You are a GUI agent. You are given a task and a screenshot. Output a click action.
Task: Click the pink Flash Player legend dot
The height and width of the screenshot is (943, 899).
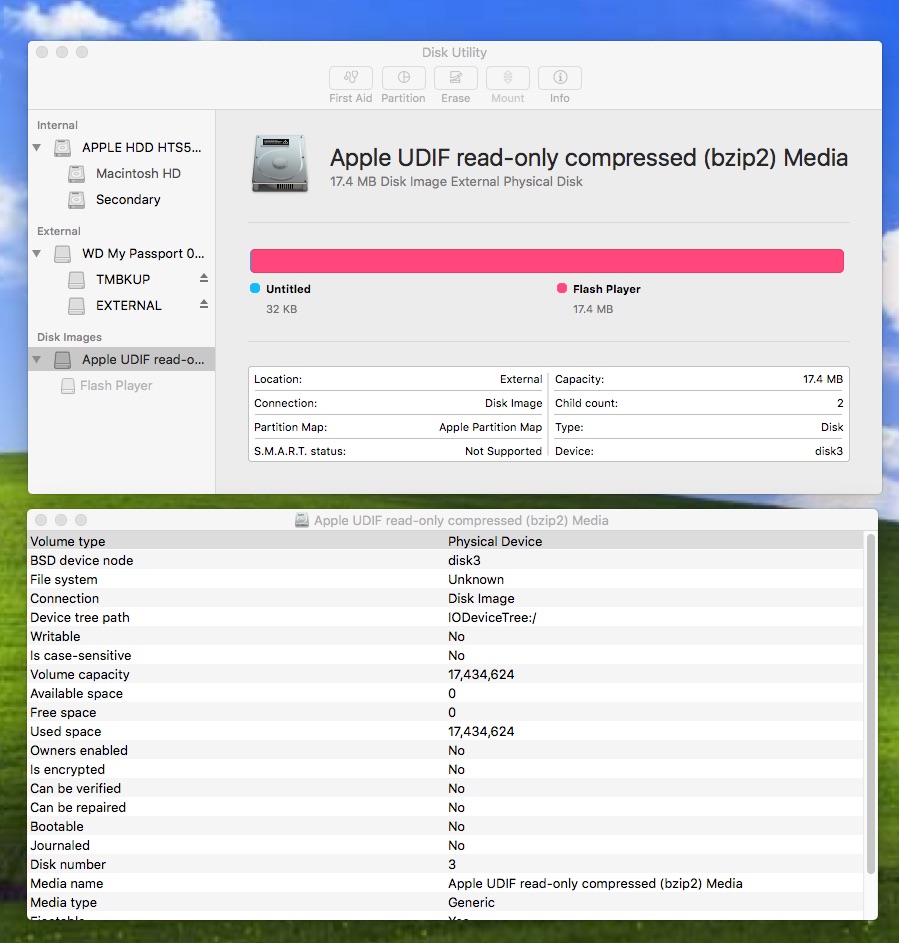click(x=562, y=288)
